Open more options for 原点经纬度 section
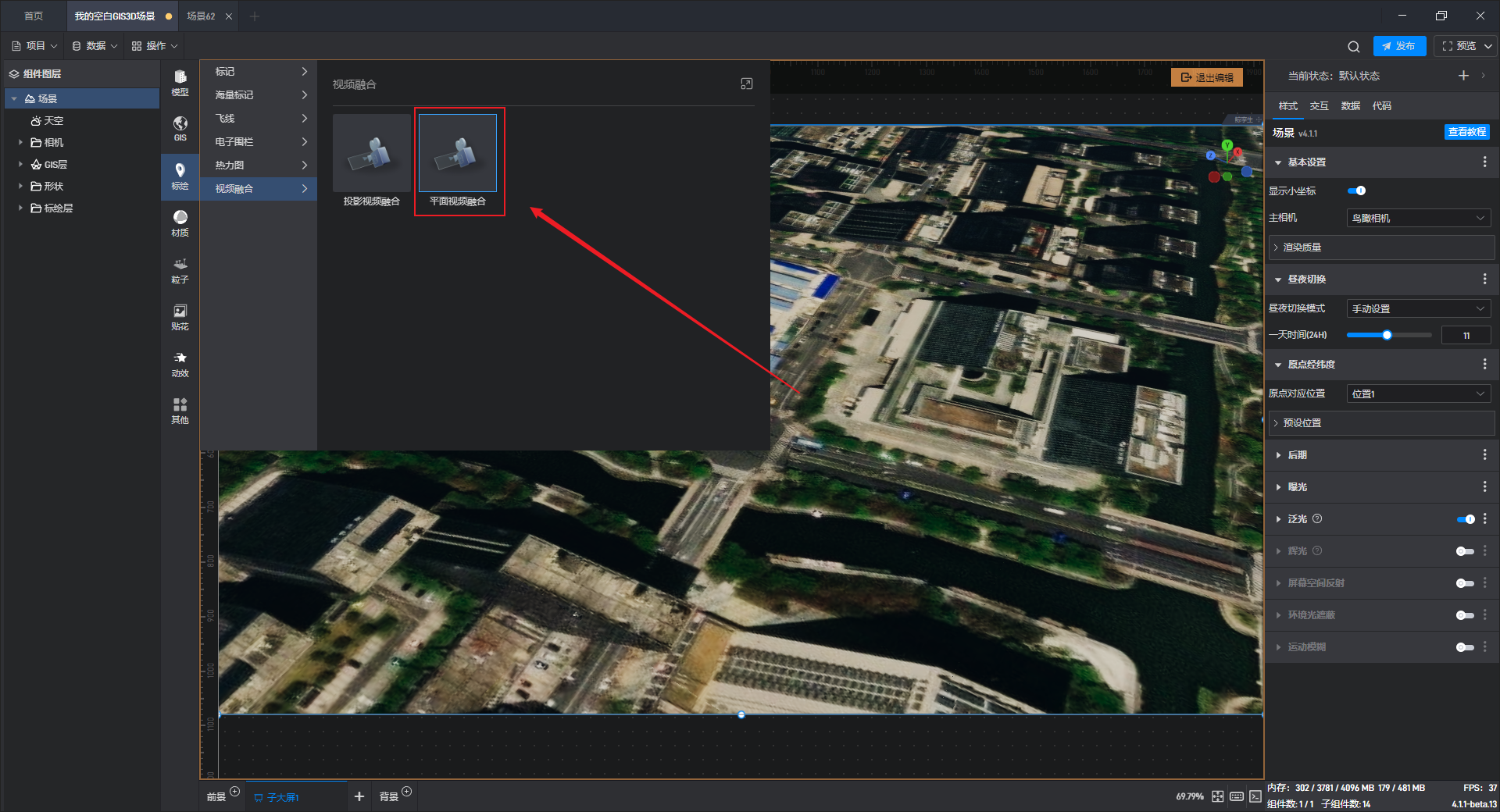The width and height of the screenshot is (1500, 812). (x=1484, y=364)
